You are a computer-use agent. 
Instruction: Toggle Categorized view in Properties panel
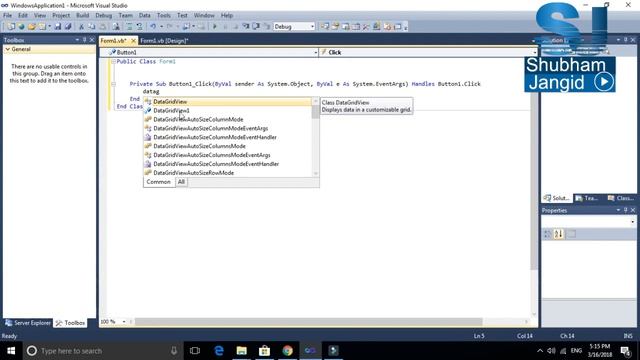[548, 234]
